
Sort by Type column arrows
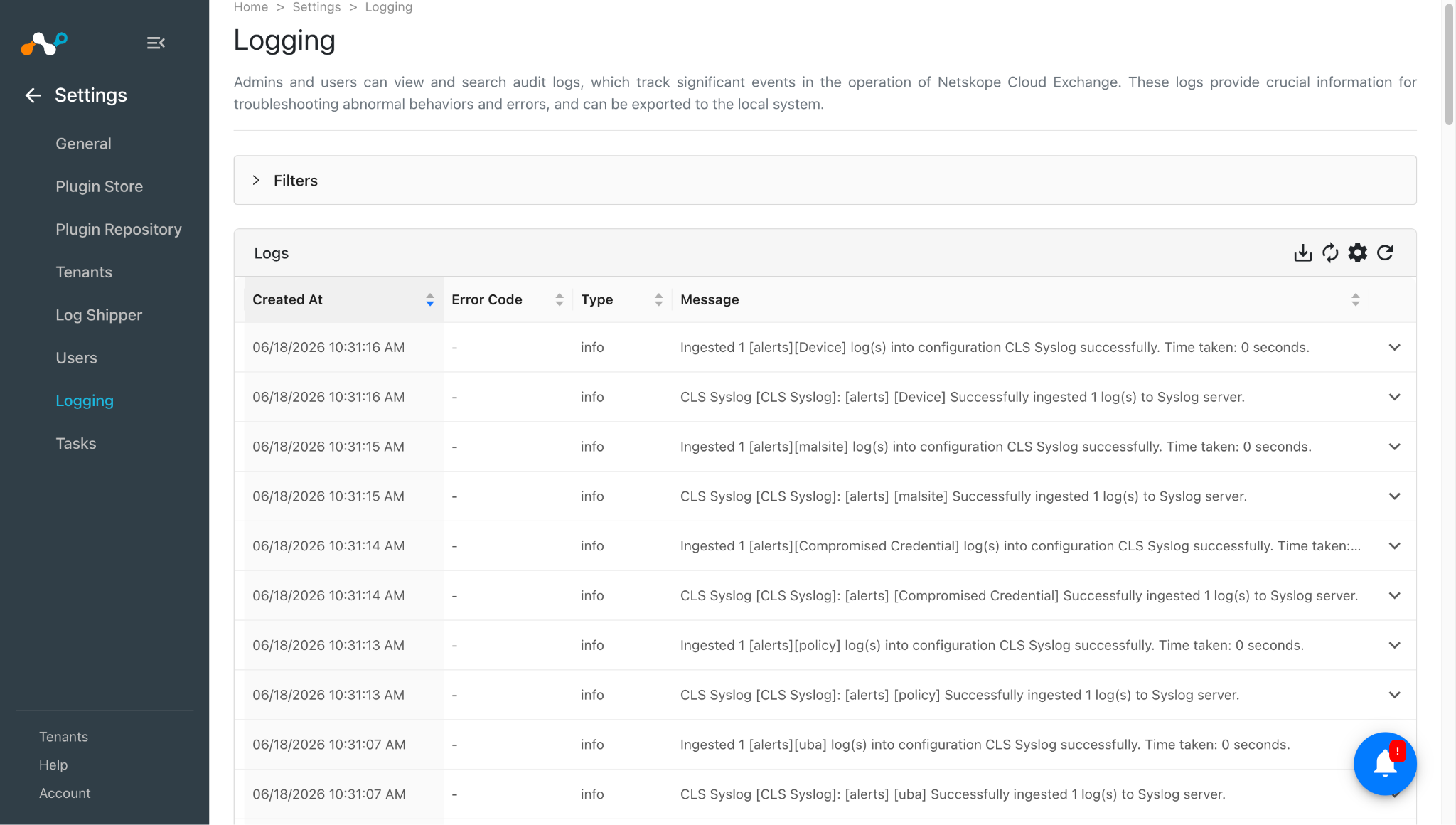coord(659,300)
